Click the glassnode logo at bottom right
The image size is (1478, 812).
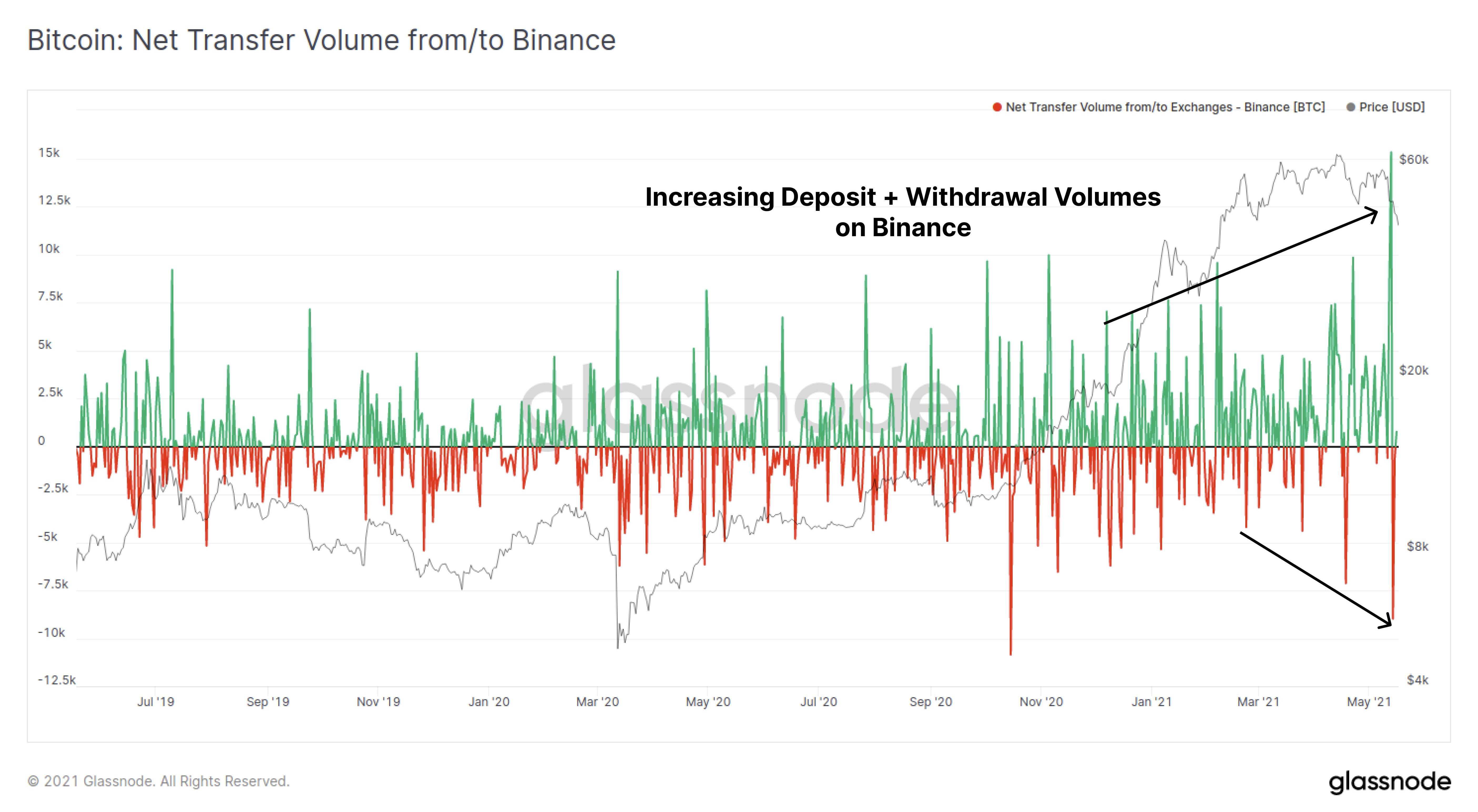[1390, 782]
